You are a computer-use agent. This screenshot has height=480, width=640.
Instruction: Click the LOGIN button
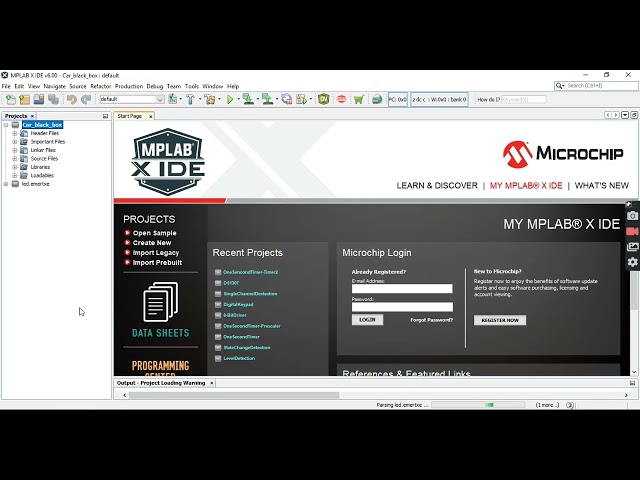[367, 320]
